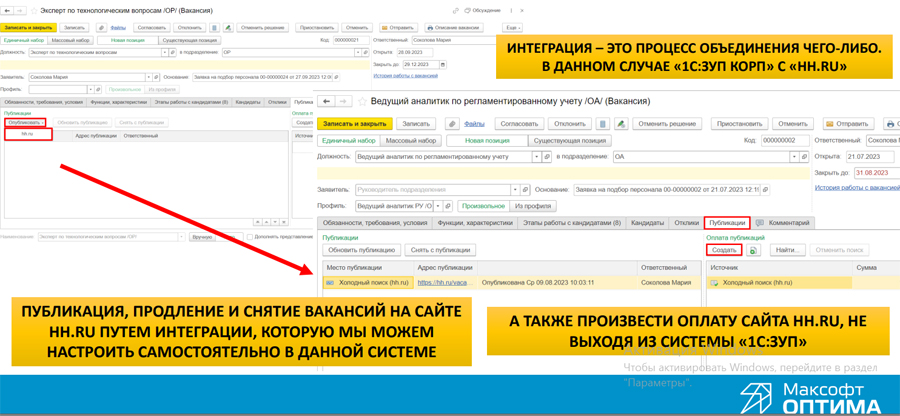Click the list icon after Отклонить in the Эксперт window

coord(214,27)
